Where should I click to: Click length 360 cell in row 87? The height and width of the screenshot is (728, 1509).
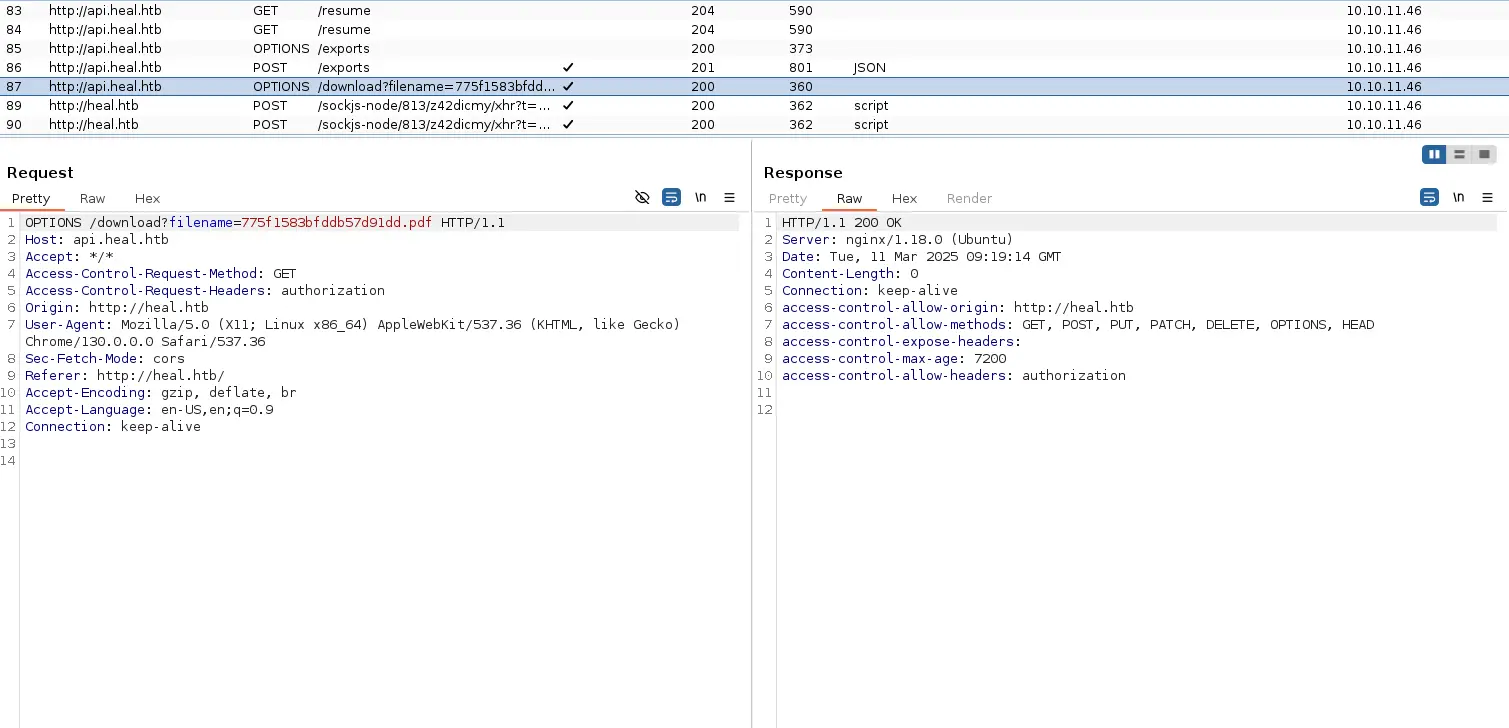pos(800,87)
